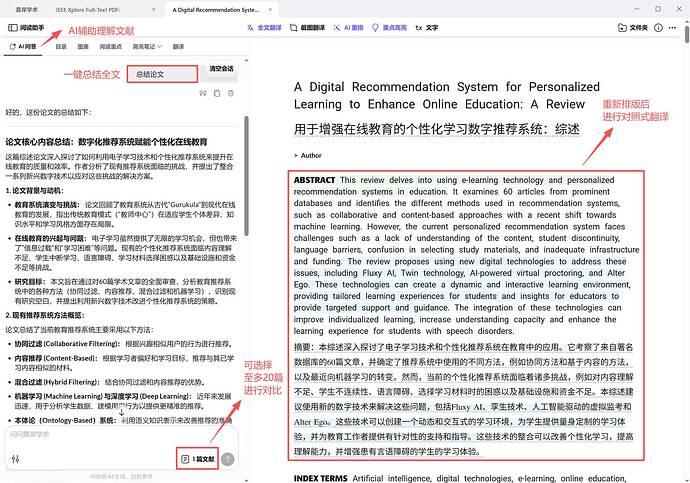The height and width of the screenshot is (483, 690).
Task: Click the heading 2. 现有推荐系统方法概览
Action: (x=45, y=315)
